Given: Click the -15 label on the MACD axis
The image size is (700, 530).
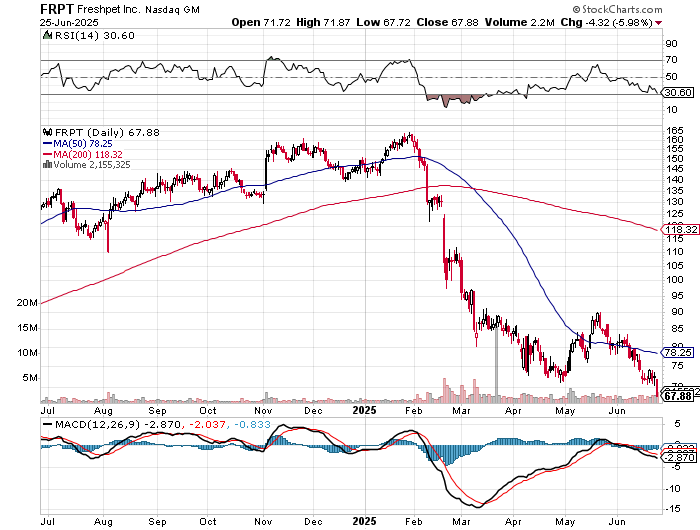Looking at the screenshot, I should click(x=673, y=509).
